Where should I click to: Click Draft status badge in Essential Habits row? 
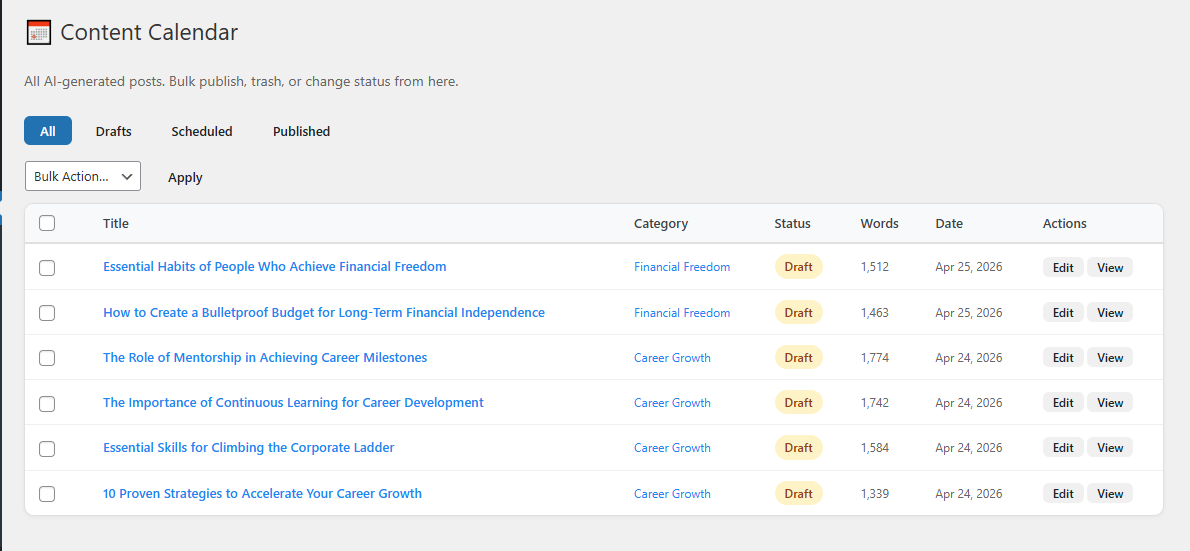coord(798,267)
